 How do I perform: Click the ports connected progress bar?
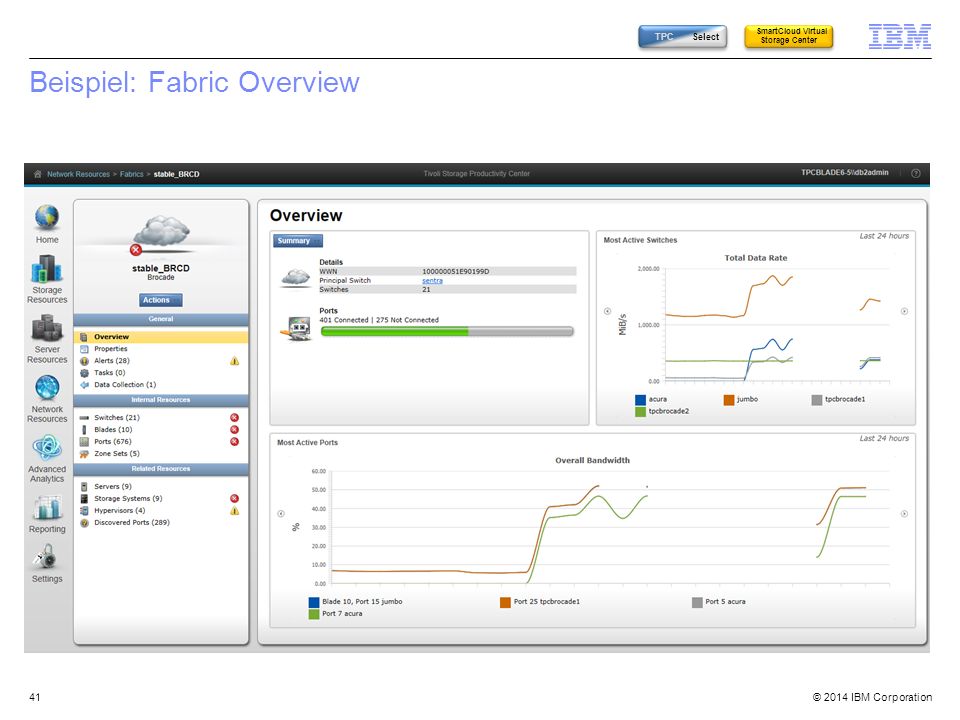447,332
